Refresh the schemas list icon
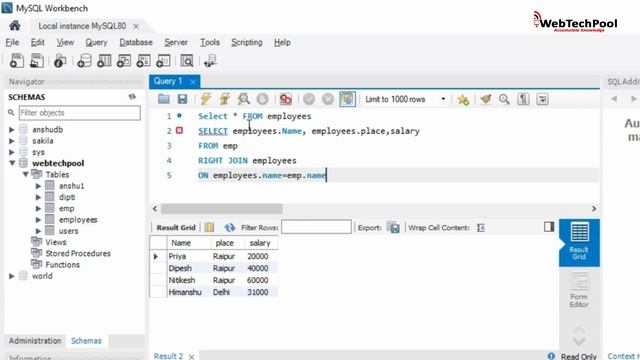 (132, 97)
